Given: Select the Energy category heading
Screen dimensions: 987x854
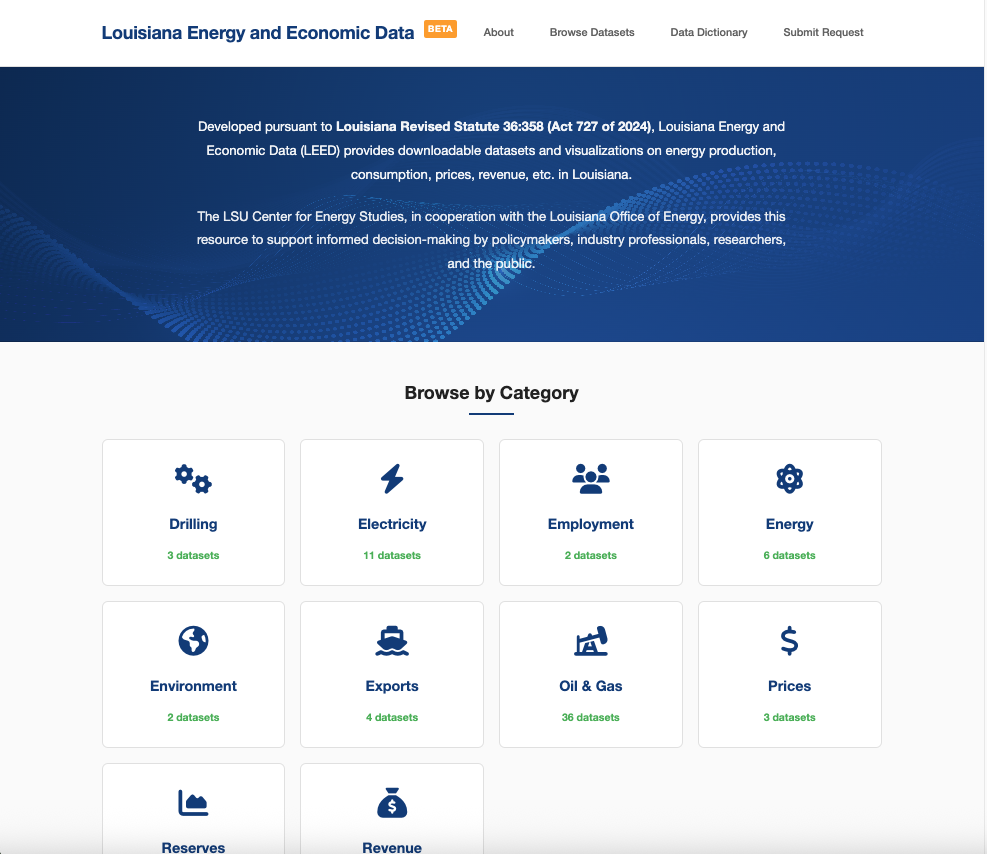Looking at the screenshot, I should pos(789,524).
